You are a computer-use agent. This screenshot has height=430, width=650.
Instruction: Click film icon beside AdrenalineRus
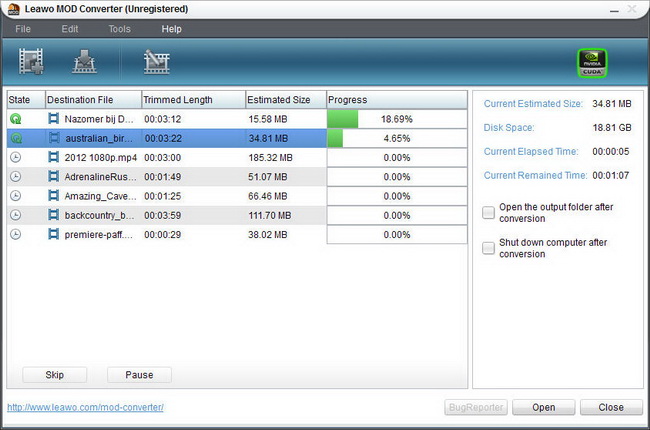(53, 176)
